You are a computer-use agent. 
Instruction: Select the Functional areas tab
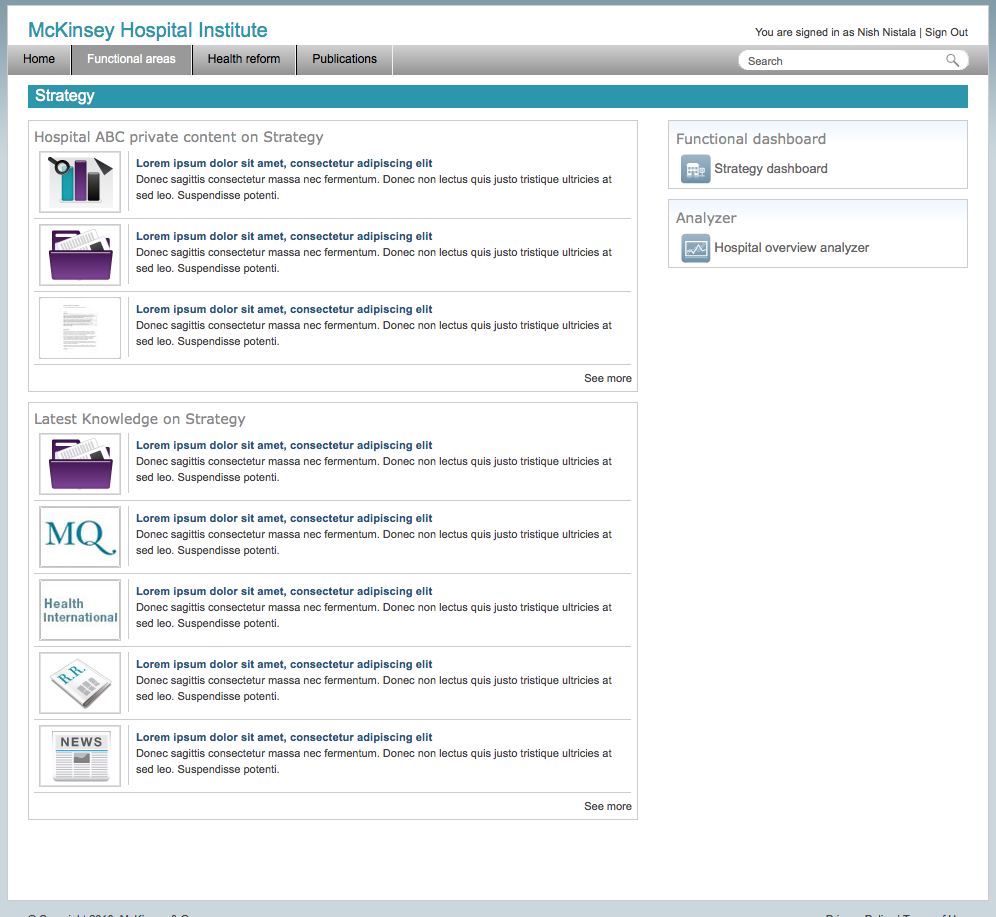point(131,59)
